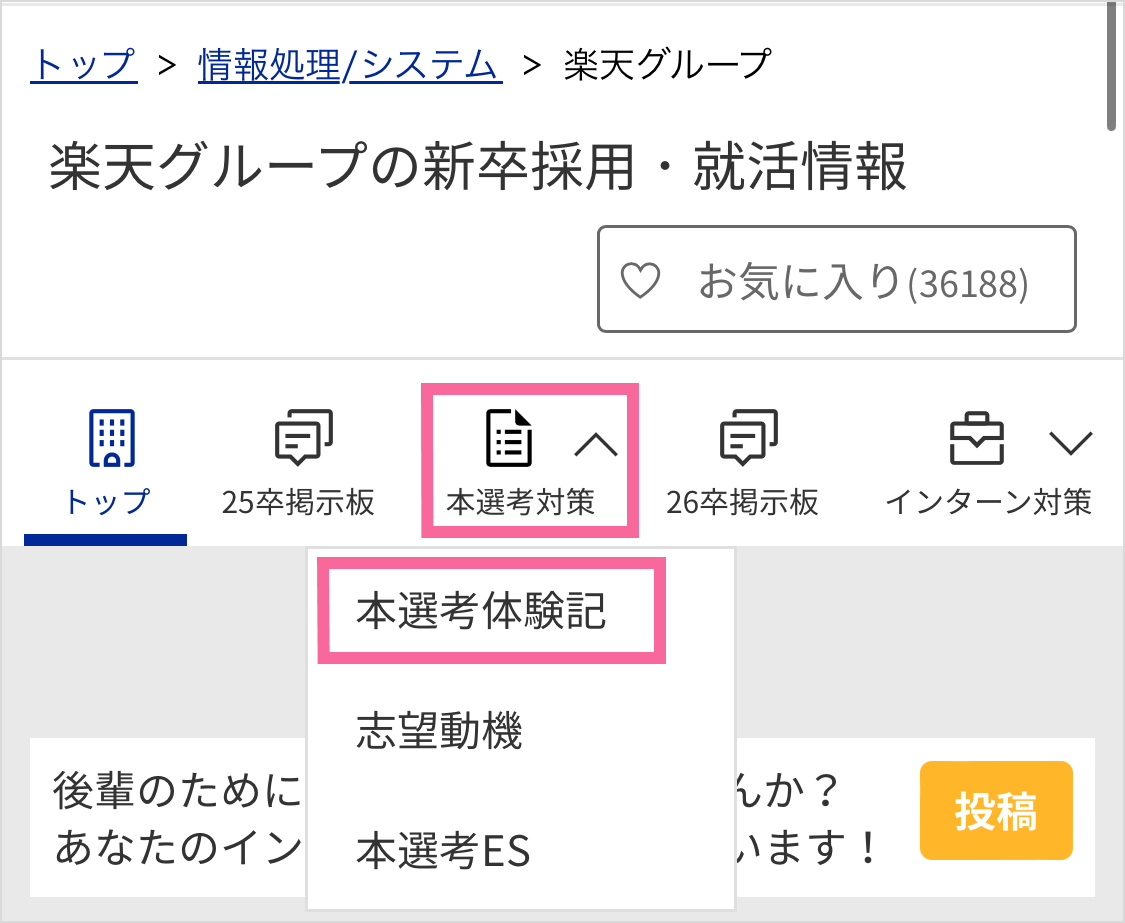Select 本選考ES from the dropdown
The width and height of the screenshot is (1125, 923).
[x=443, y=853]
